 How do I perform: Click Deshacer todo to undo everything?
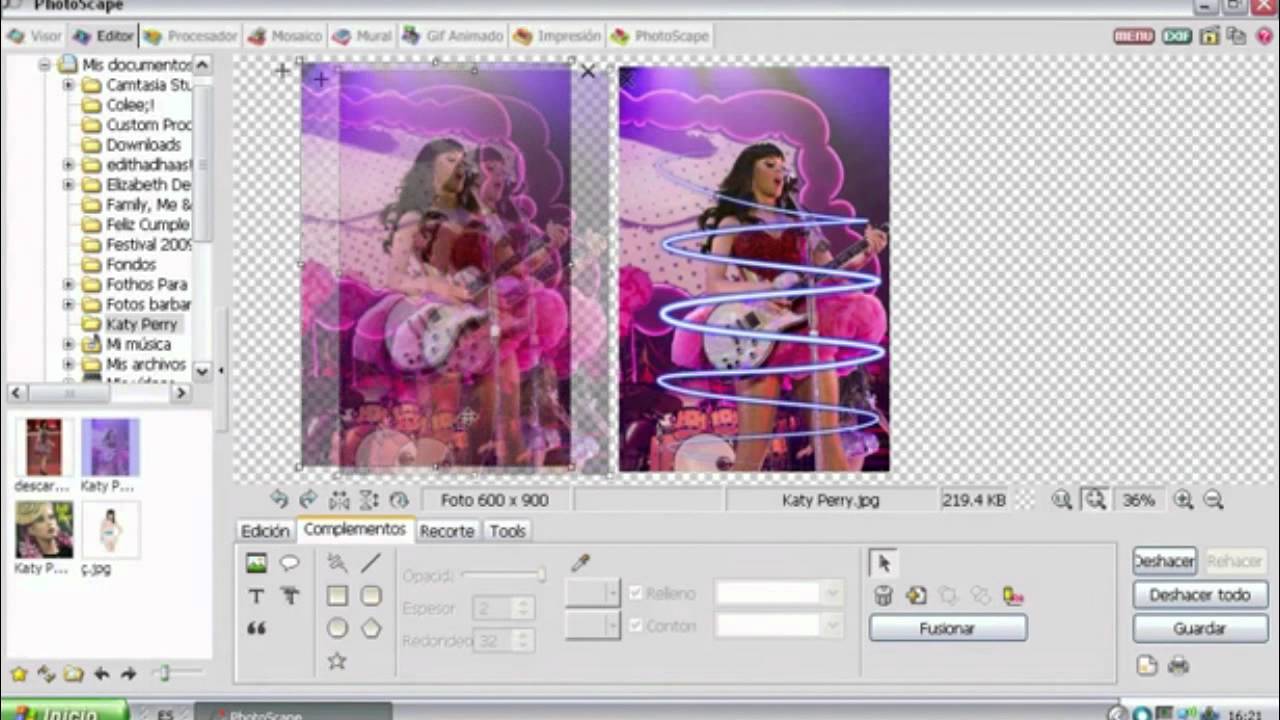[x=1199, y=595]
